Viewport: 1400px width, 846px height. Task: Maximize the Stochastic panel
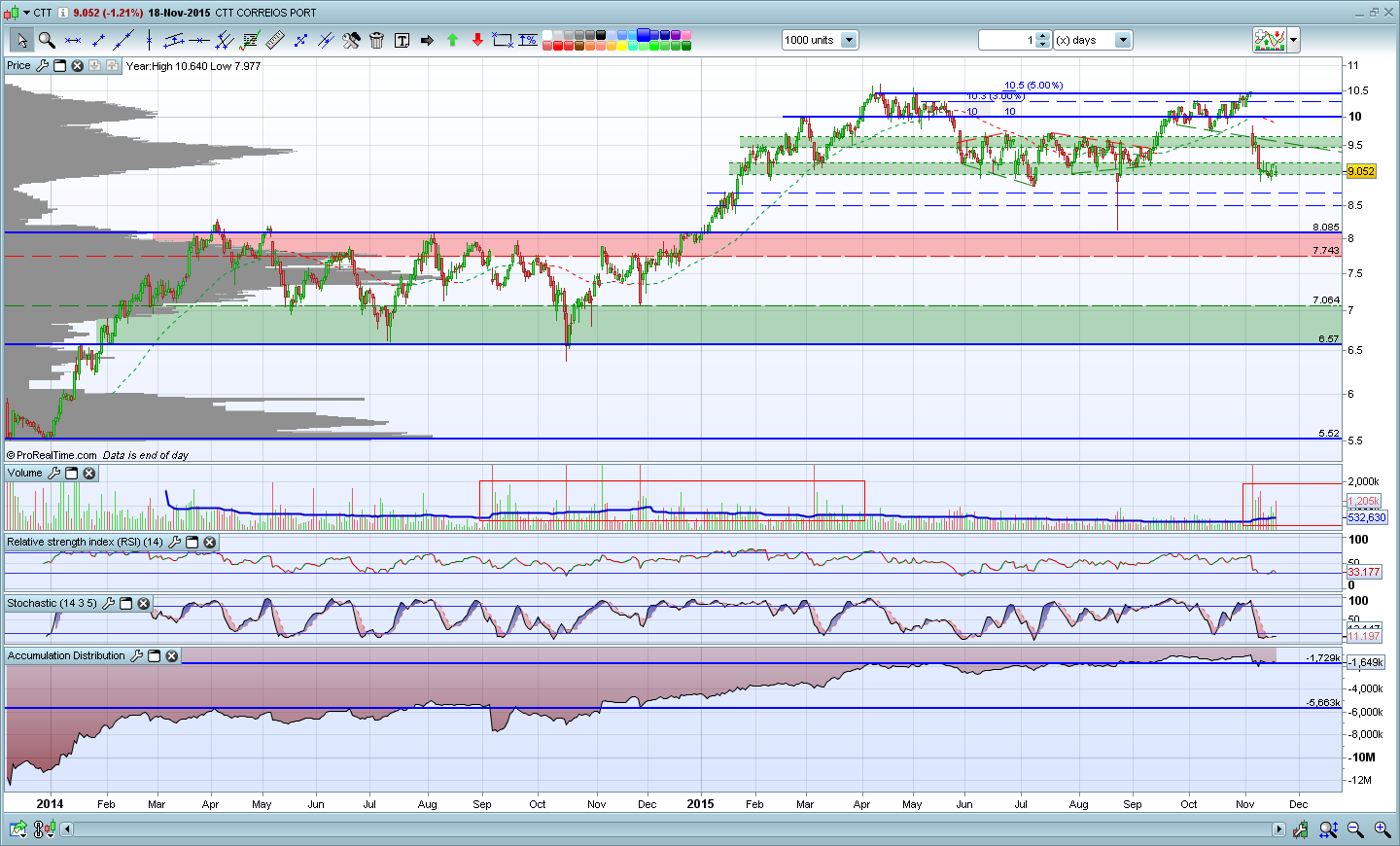126,604
